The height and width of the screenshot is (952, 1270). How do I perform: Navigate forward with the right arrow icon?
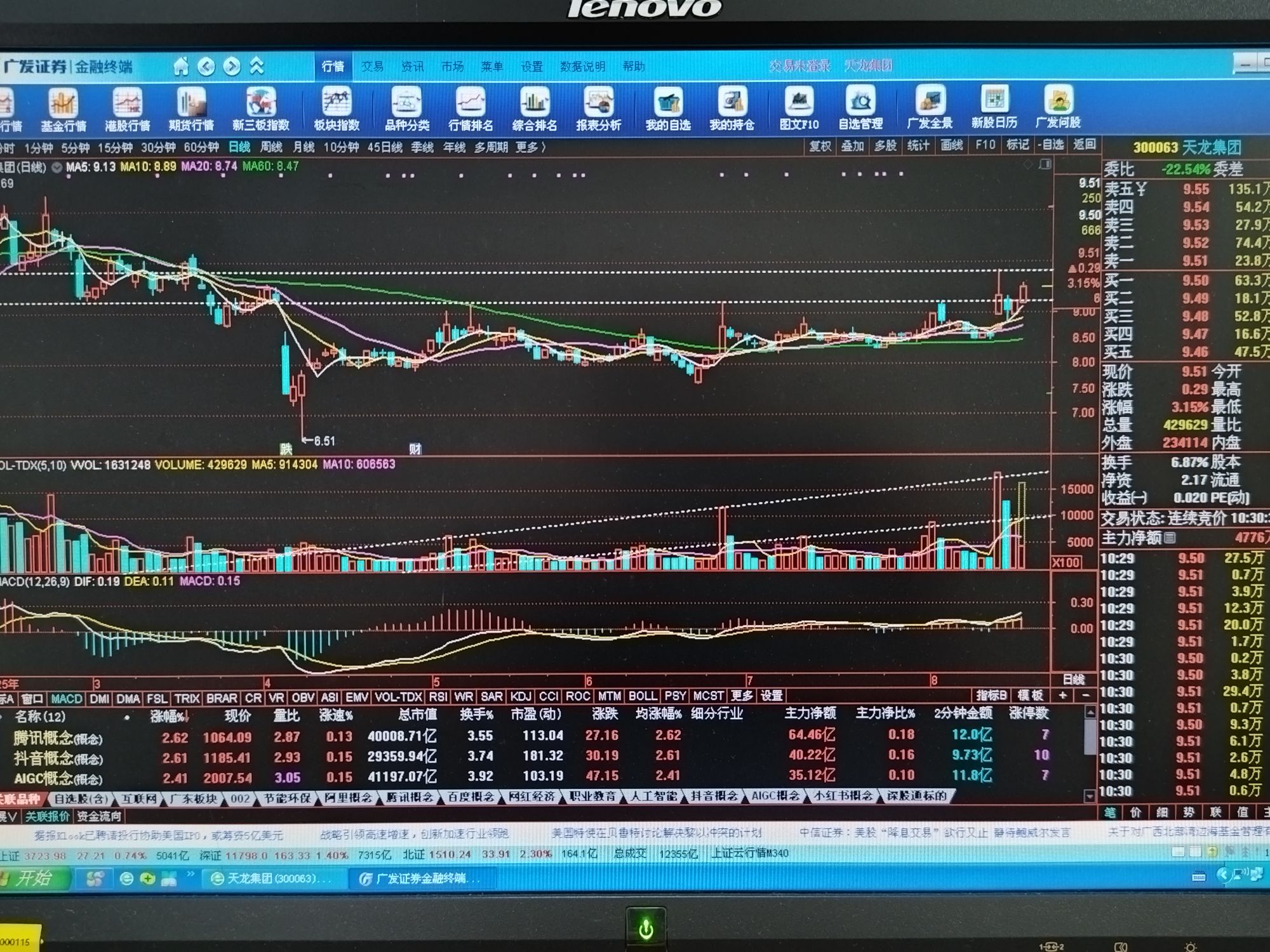(232, 66)
